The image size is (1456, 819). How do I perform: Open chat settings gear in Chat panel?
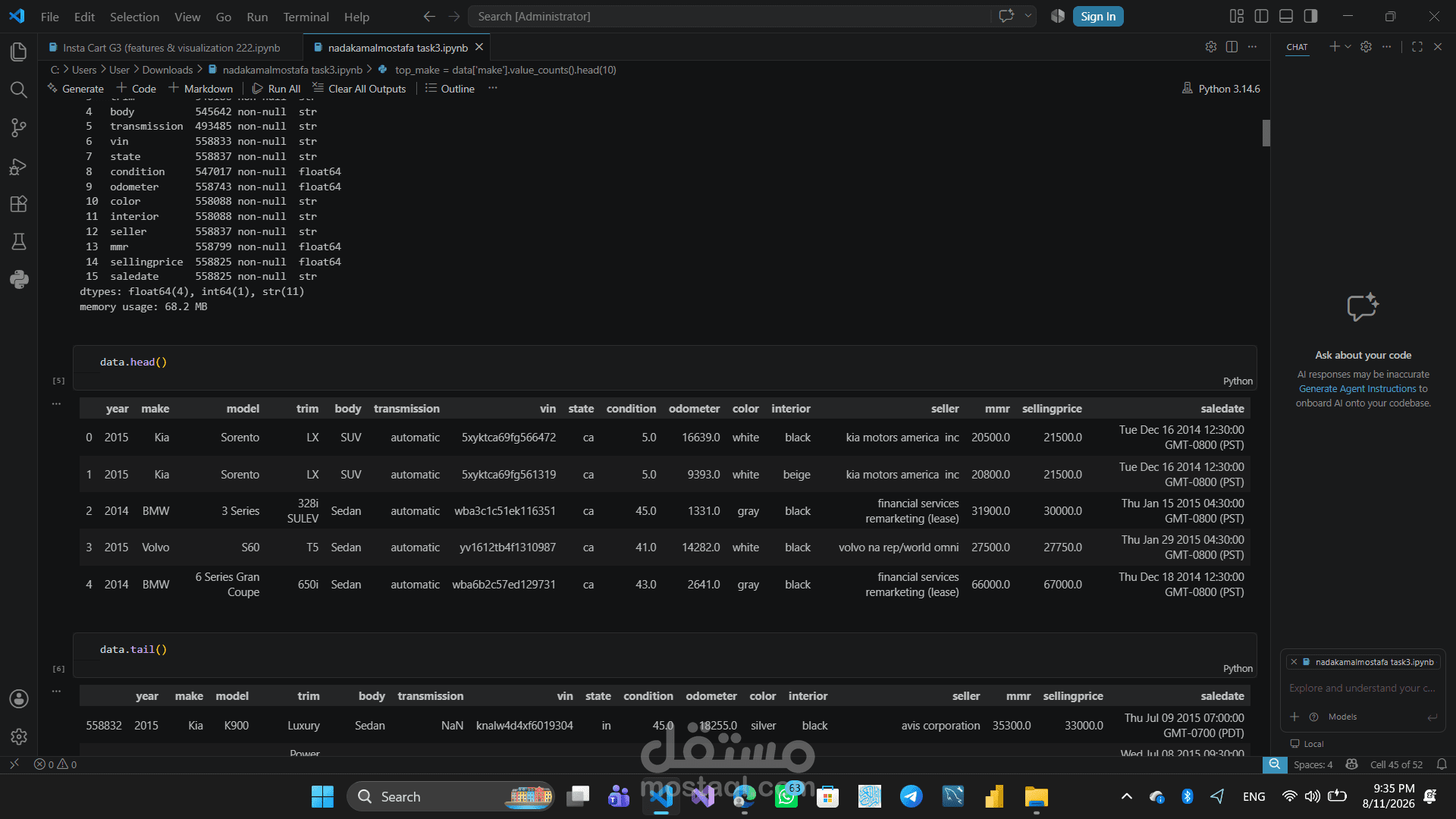[1366, 47]
